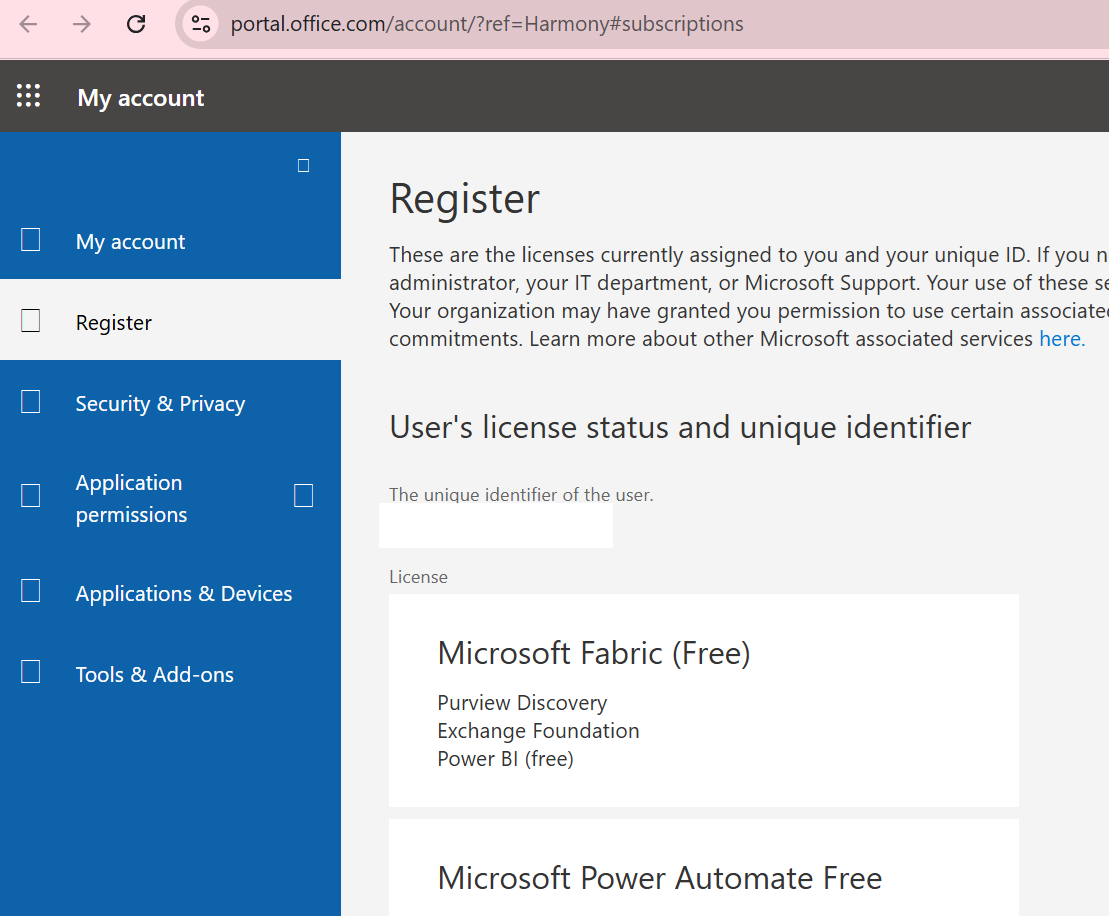Open the Microsoft 365 app launcher grid

coord(28,96)
